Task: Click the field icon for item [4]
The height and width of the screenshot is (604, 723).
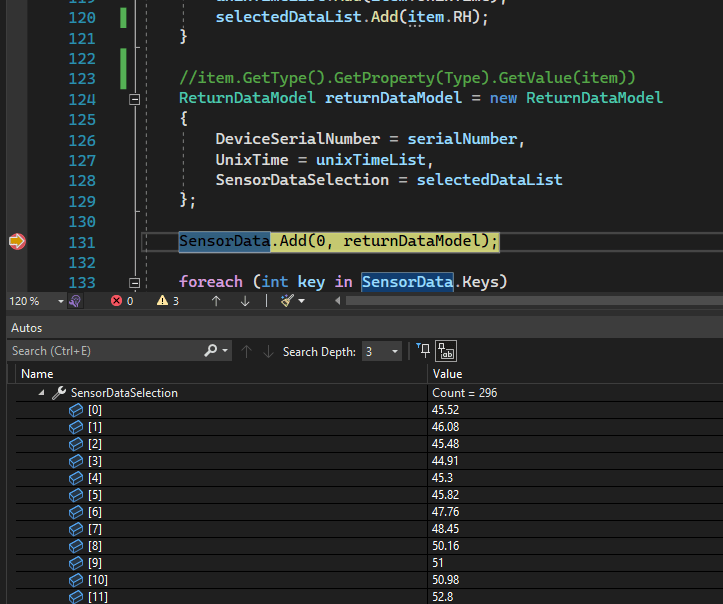Action: tap(76, 478)
